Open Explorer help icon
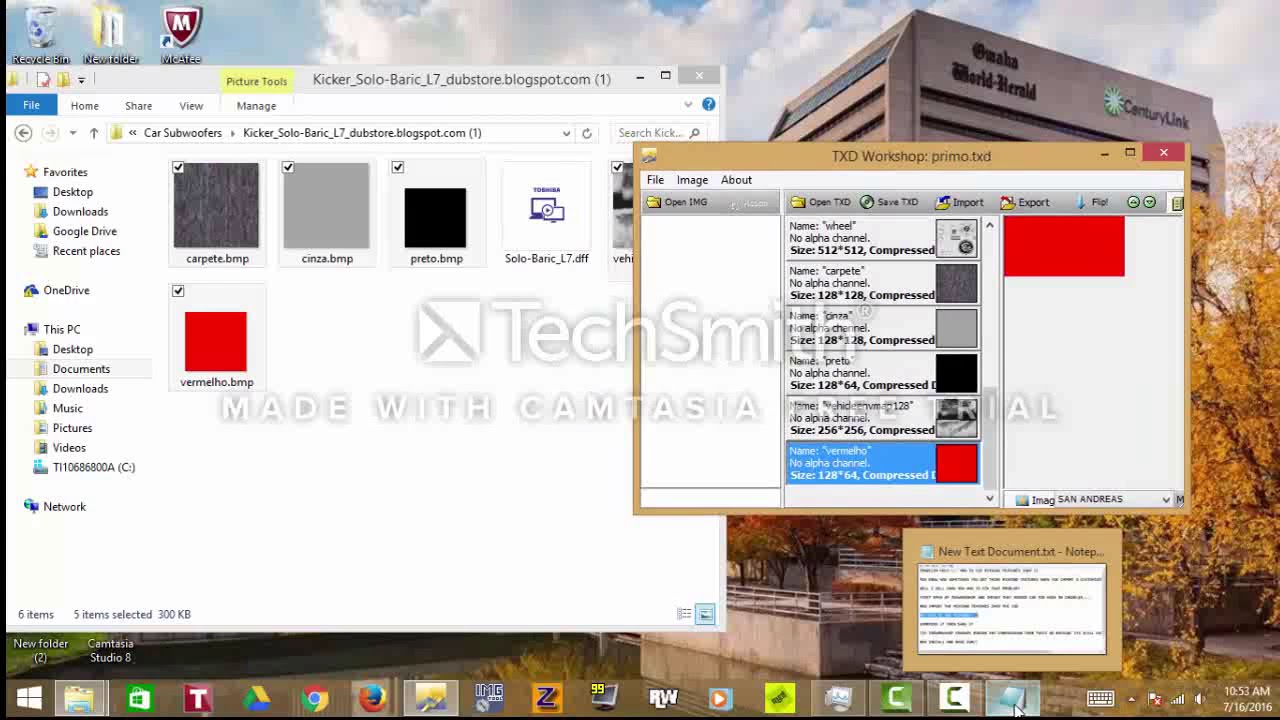Screen dimensions: 1280x720 click(x=708, y=104)
